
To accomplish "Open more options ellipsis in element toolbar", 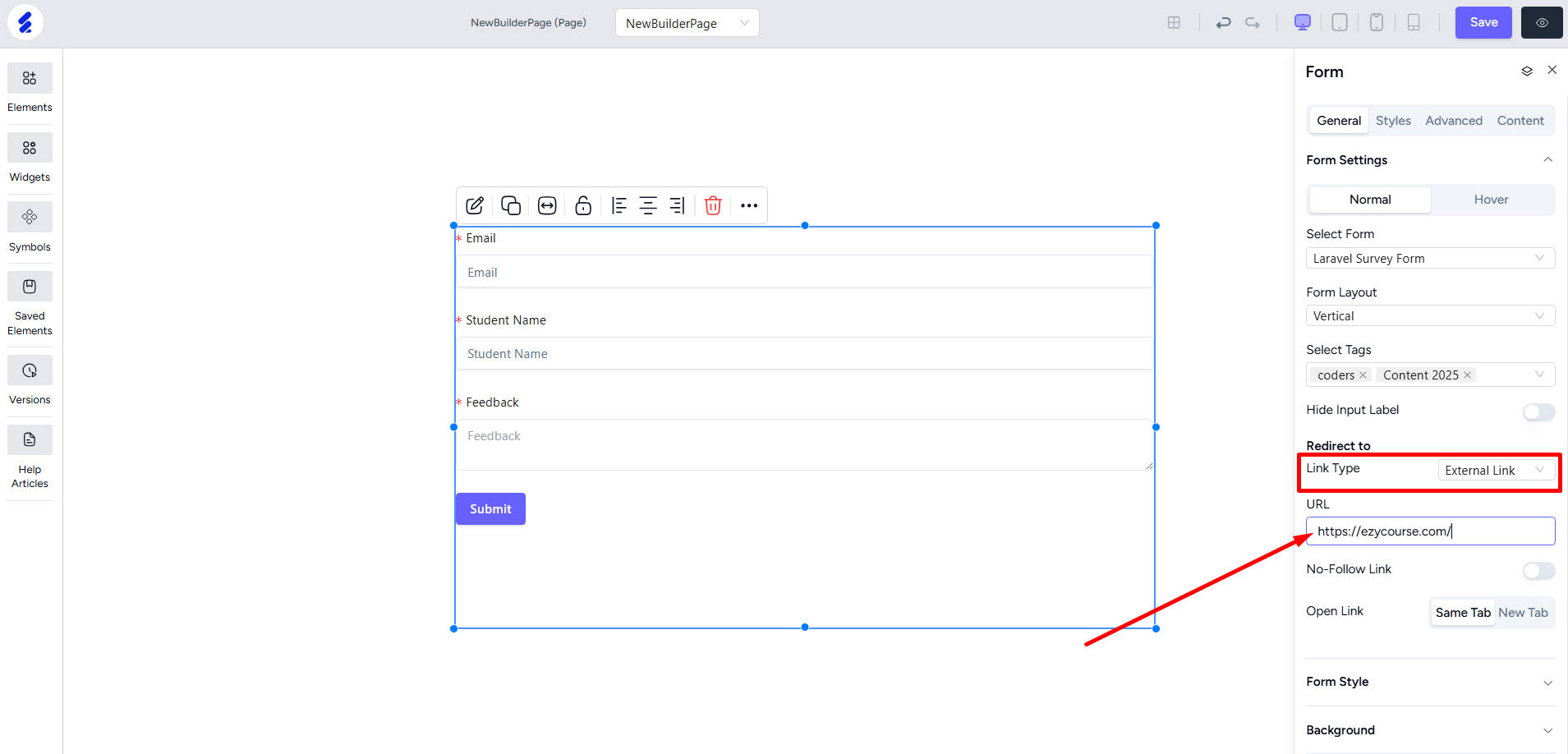I will coord(749,205).
